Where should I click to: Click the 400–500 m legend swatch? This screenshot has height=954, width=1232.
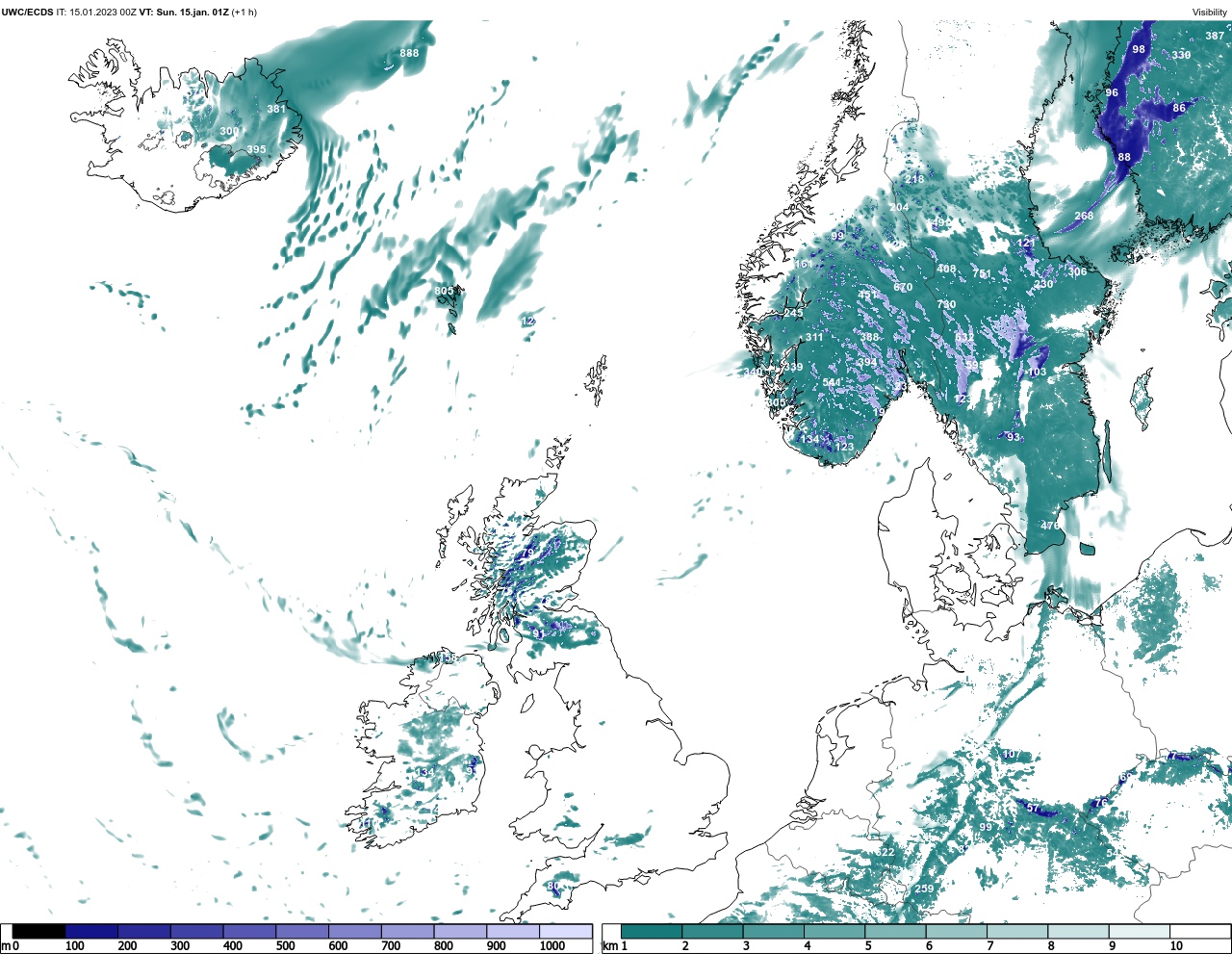click(x=249, y=931)
